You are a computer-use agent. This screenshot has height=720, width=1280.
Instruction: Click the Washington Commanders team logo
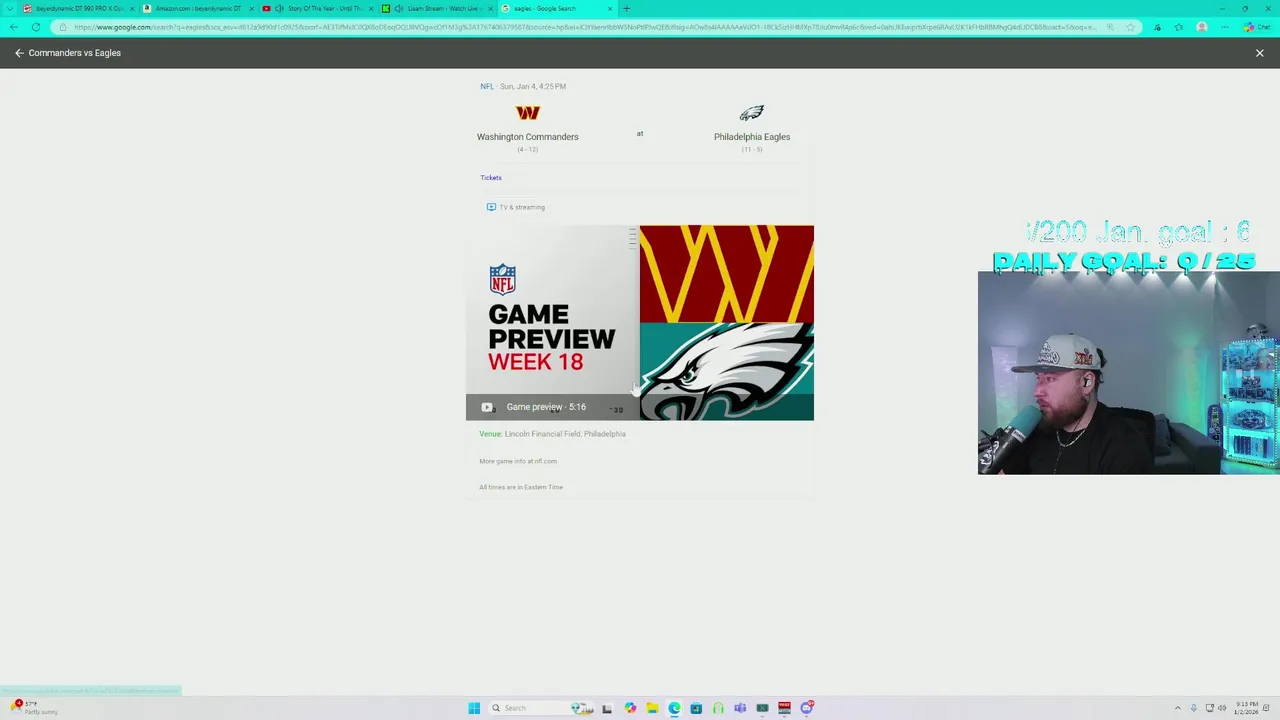coord(528,113)
